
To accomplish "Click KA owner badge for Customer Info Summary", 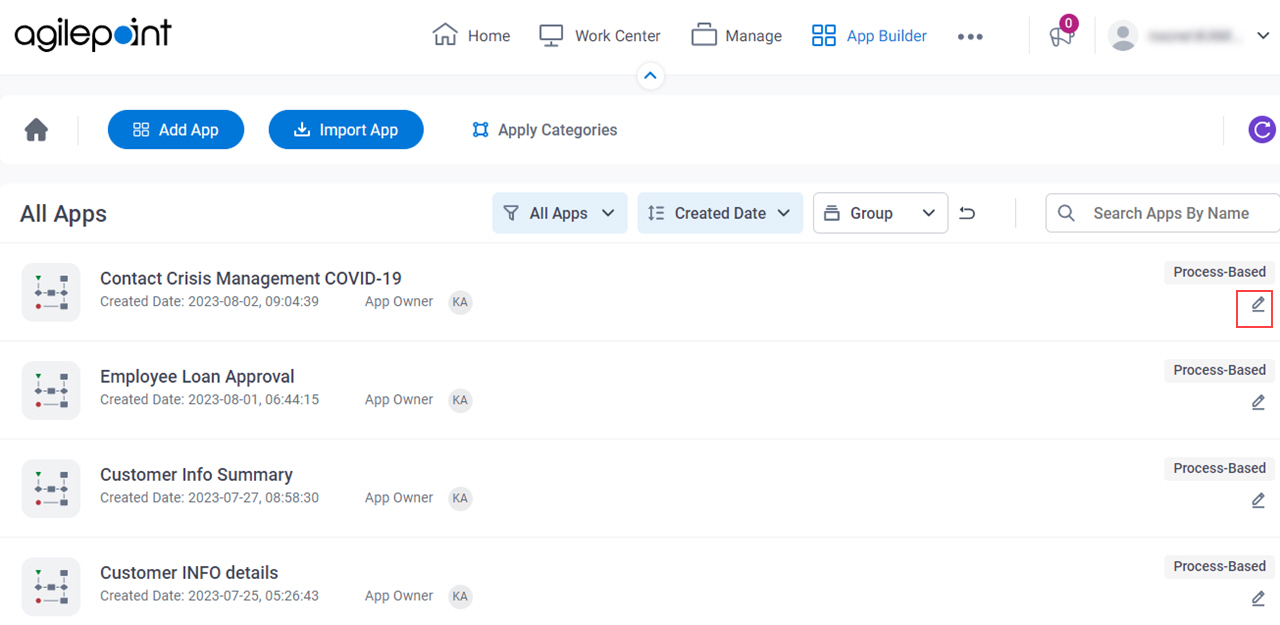I will click(x=460, y=498).
